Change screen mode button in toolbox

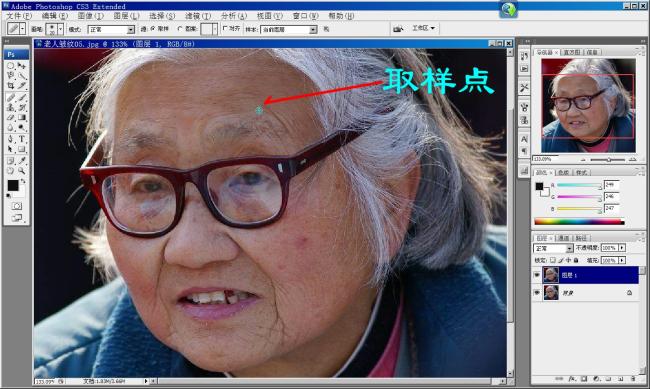tap(17, 218)
